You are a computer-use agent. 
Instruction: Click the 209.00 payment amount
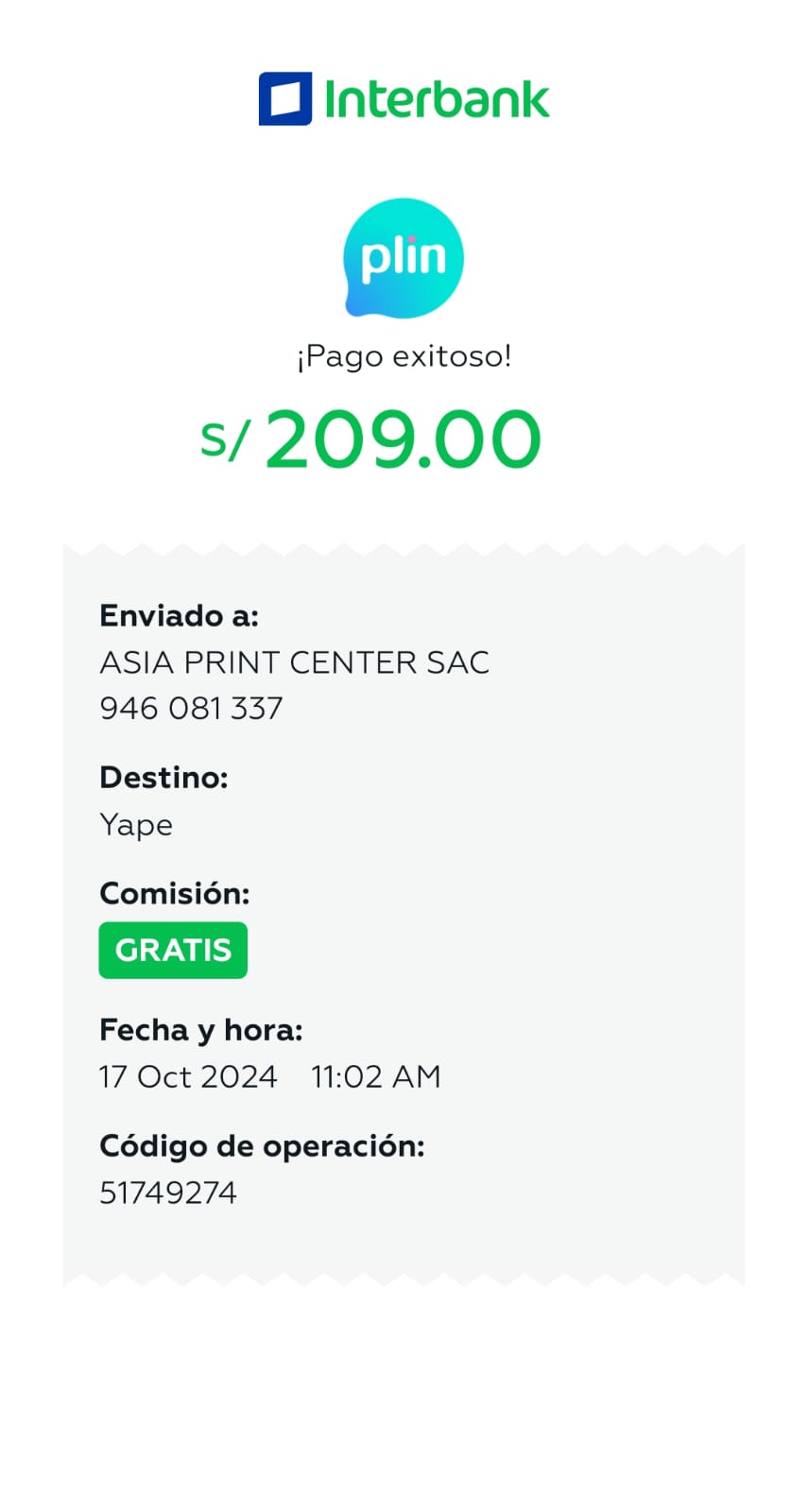pos(403,439)
